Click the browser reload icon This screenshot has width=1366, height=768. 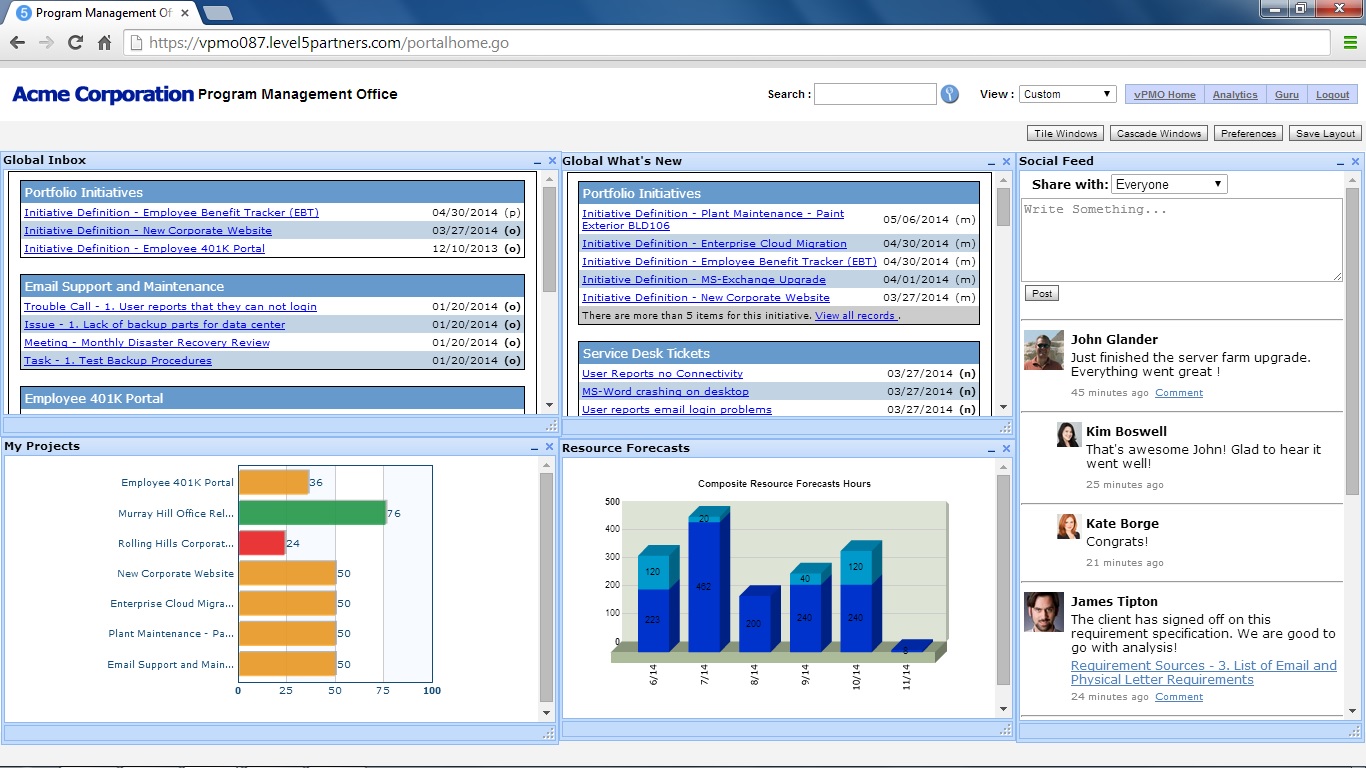click(x=75, y=42)
